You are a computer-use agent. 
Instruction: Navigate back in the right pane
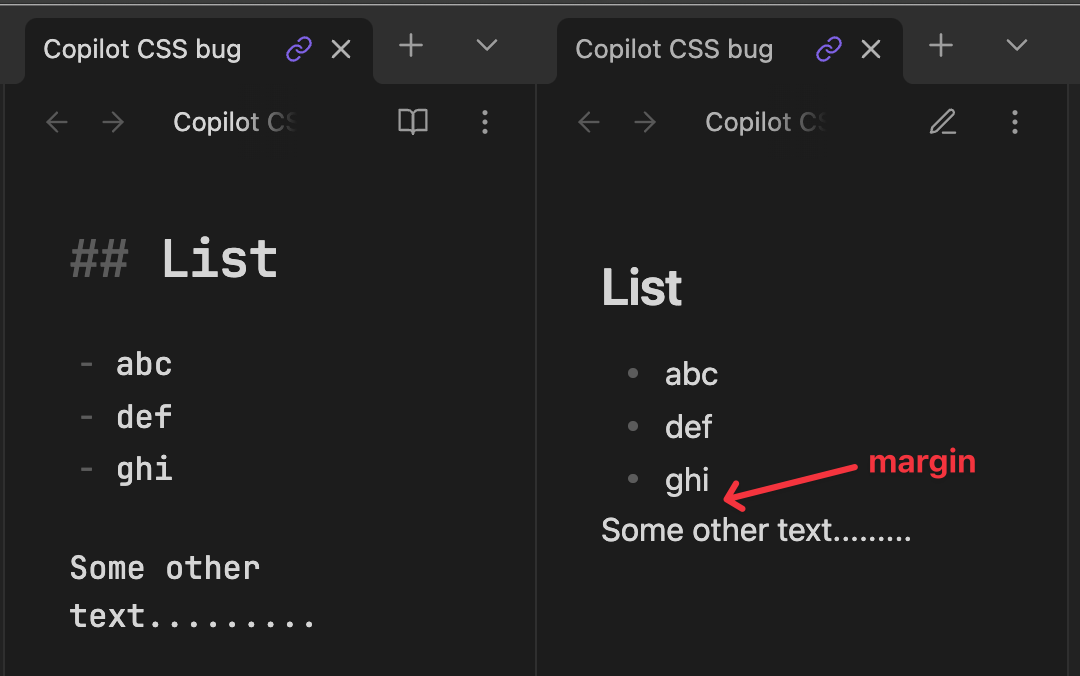tap(589, 122)
